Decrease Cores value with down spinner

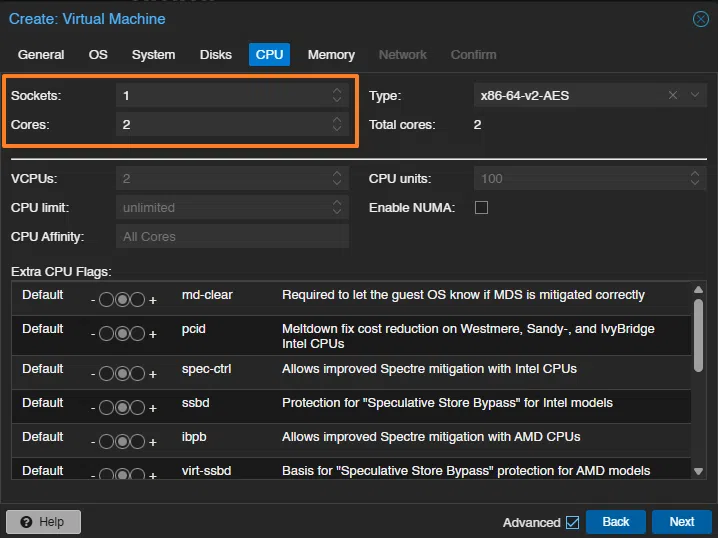coord(337,129)
